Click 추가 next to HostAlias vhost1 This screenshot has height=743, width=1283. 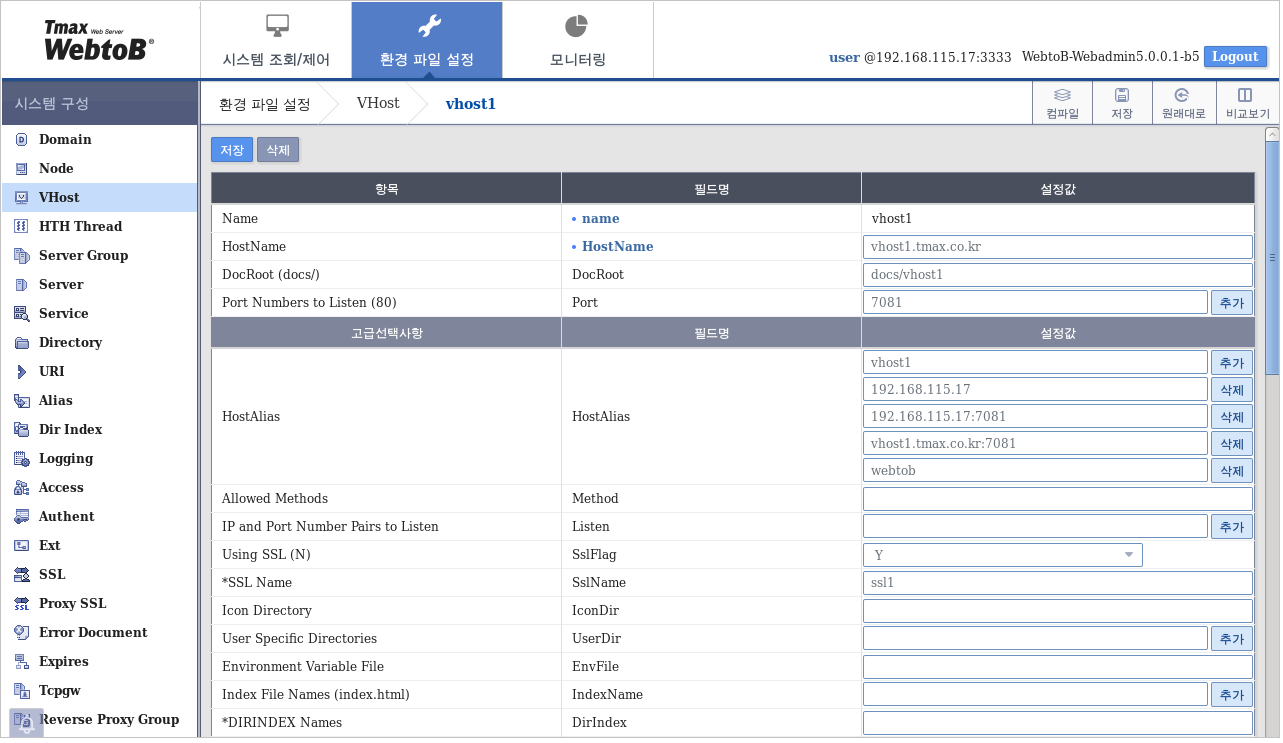(x=1232, y=363)
